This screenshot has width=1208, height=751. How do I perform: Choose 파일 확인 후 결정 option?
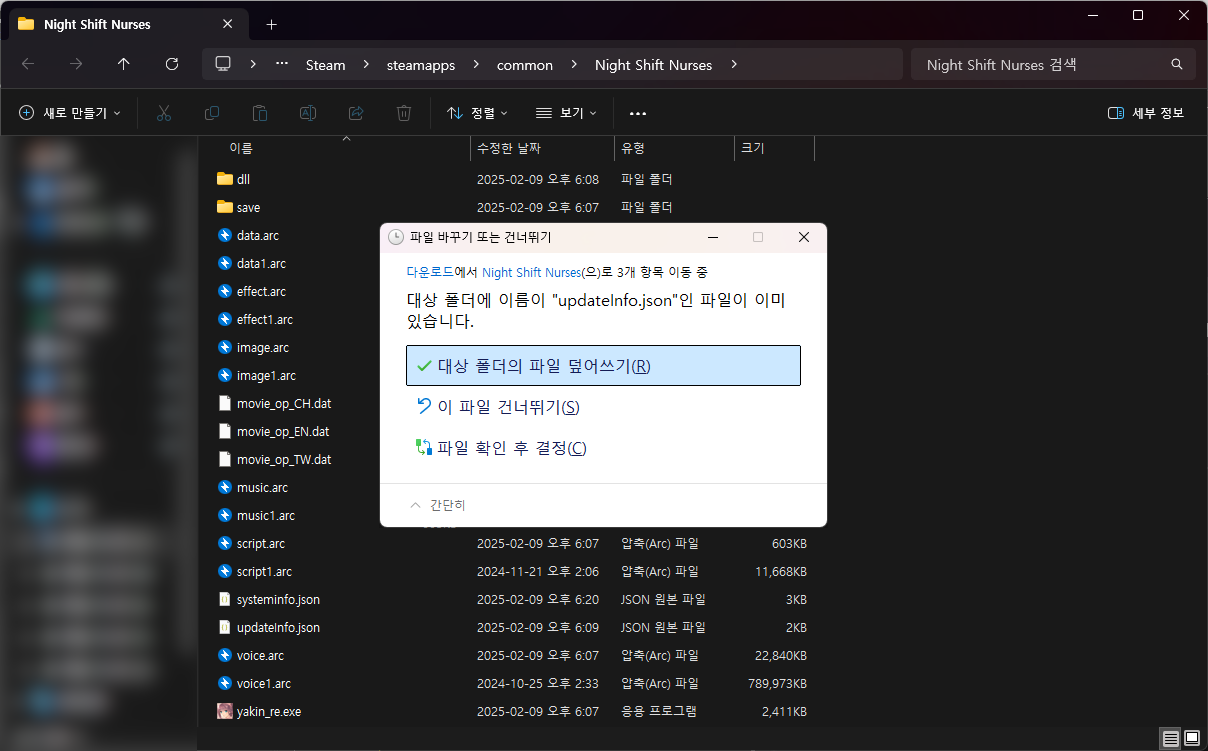tap(603, 448)
